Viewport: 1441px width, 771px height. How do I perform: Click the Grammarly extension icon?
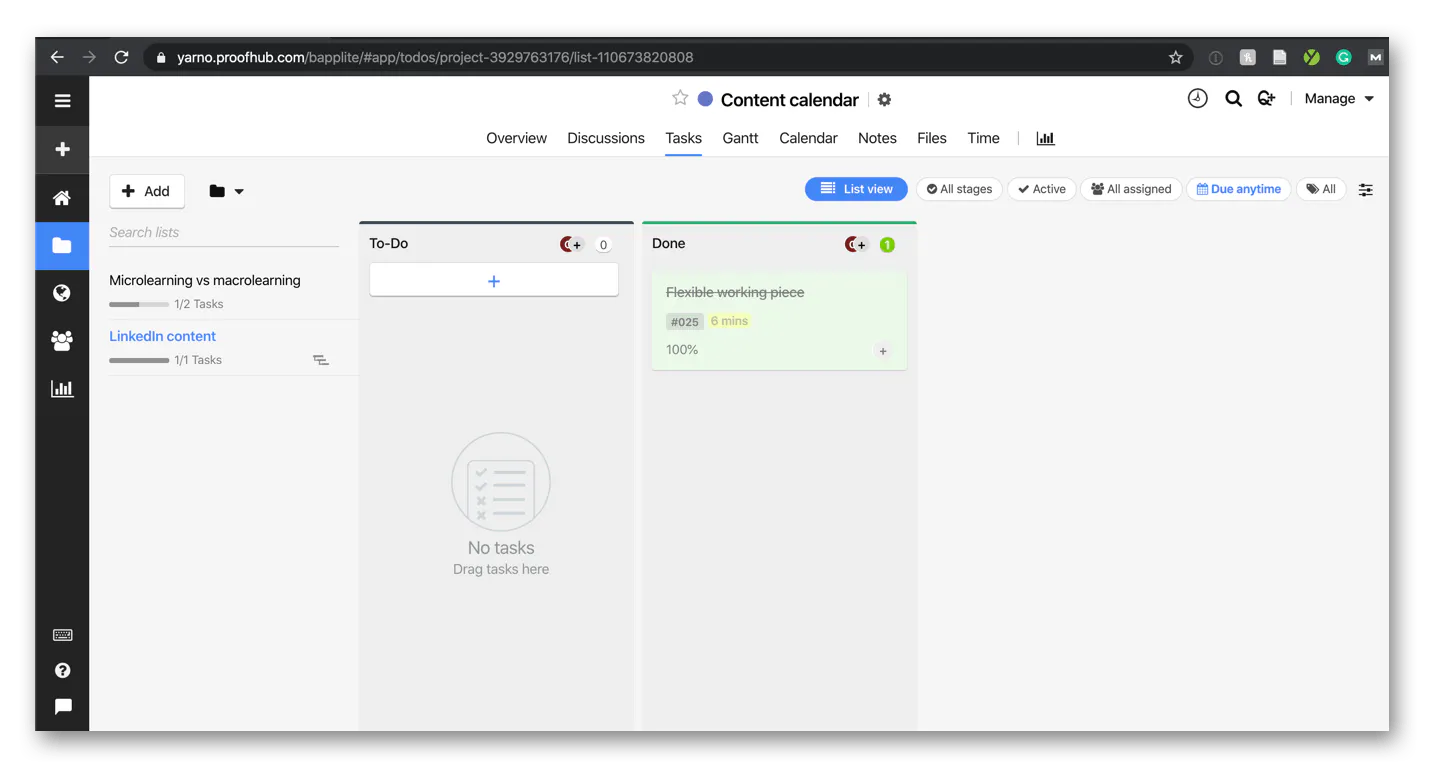pyautogui.click(x=1343, y=57)
